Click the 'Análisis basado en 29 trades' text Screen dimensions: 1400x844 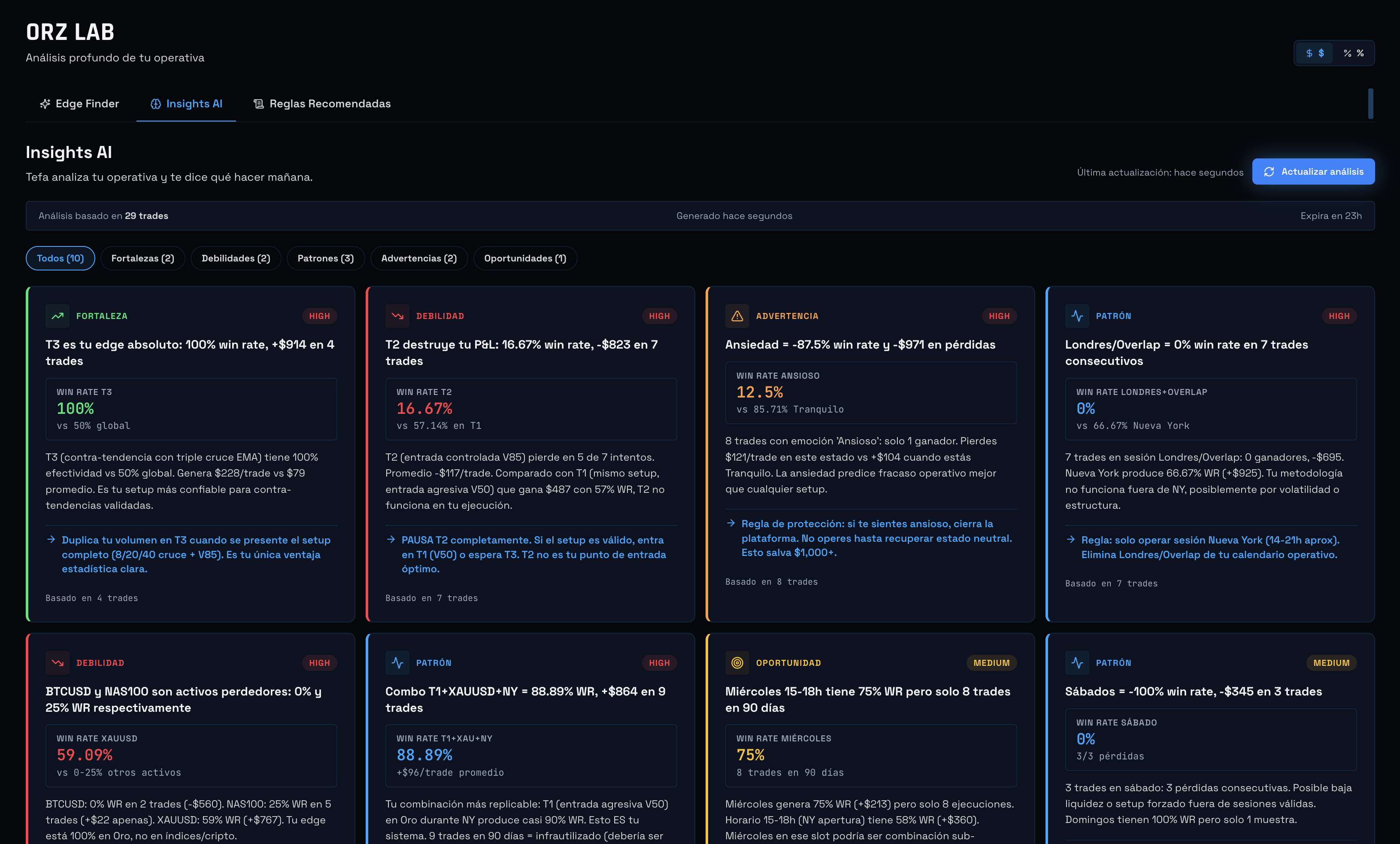103,216
